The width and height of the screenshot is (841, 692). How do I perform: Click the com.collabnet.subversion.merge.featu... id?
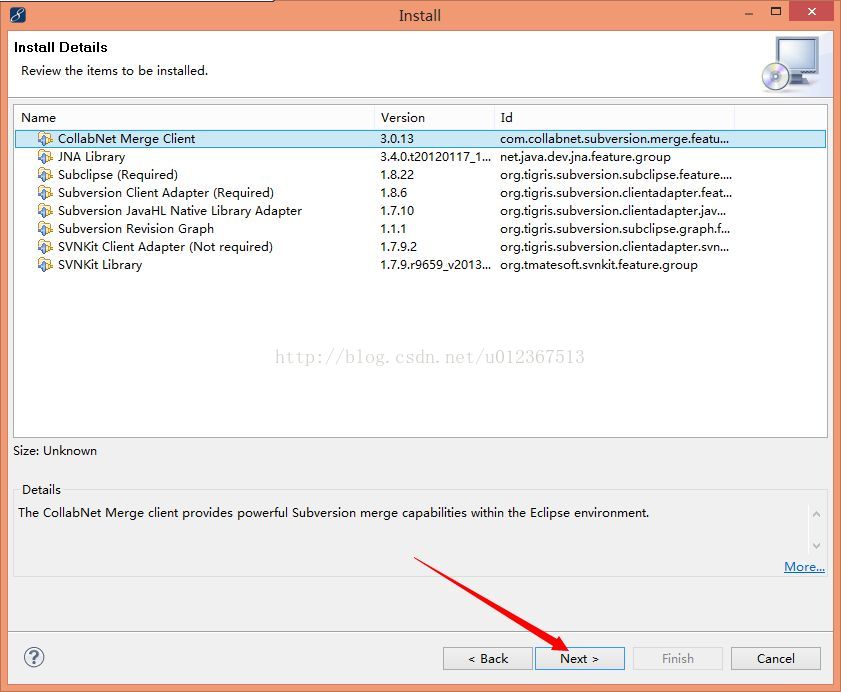[x=614, y=139]
